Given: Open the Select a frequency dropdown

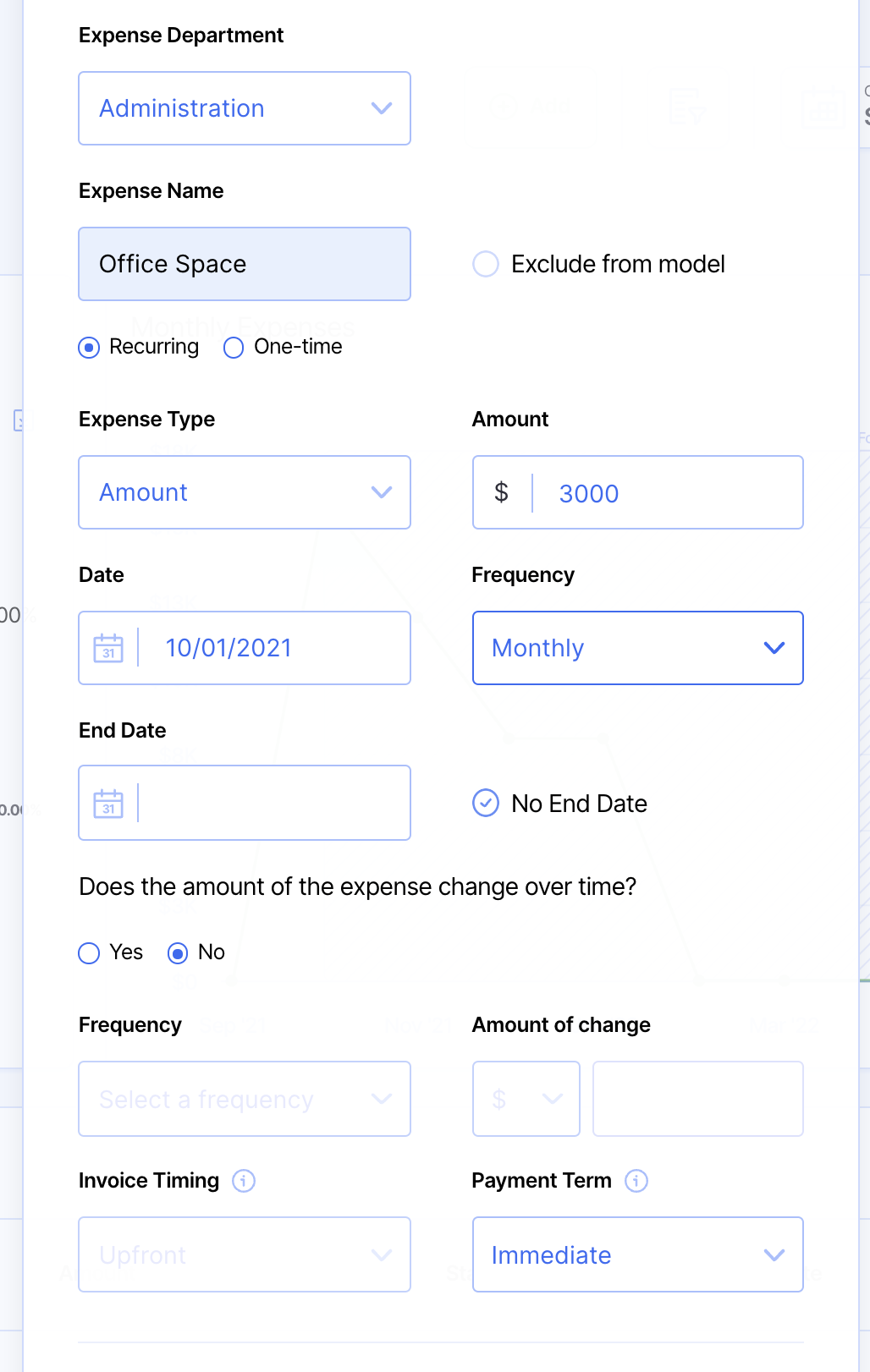Looking at the screenshot, I should tap(245, 1099).
